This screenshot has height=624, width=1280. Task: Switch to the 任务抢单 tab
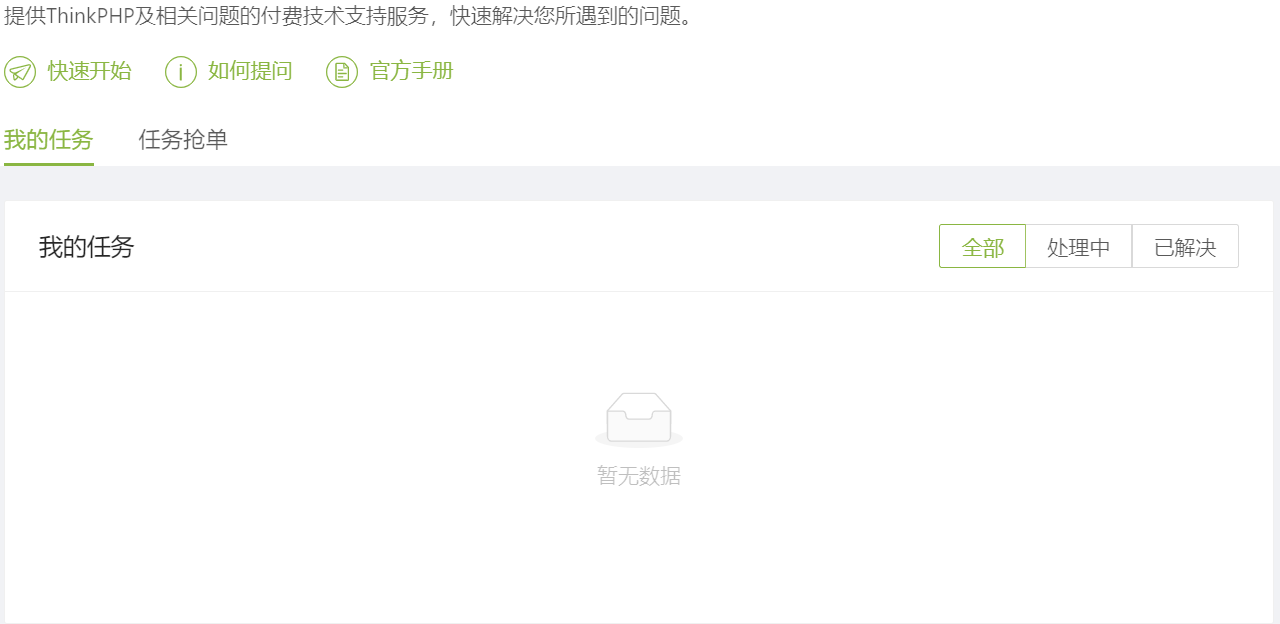[183, 140]
